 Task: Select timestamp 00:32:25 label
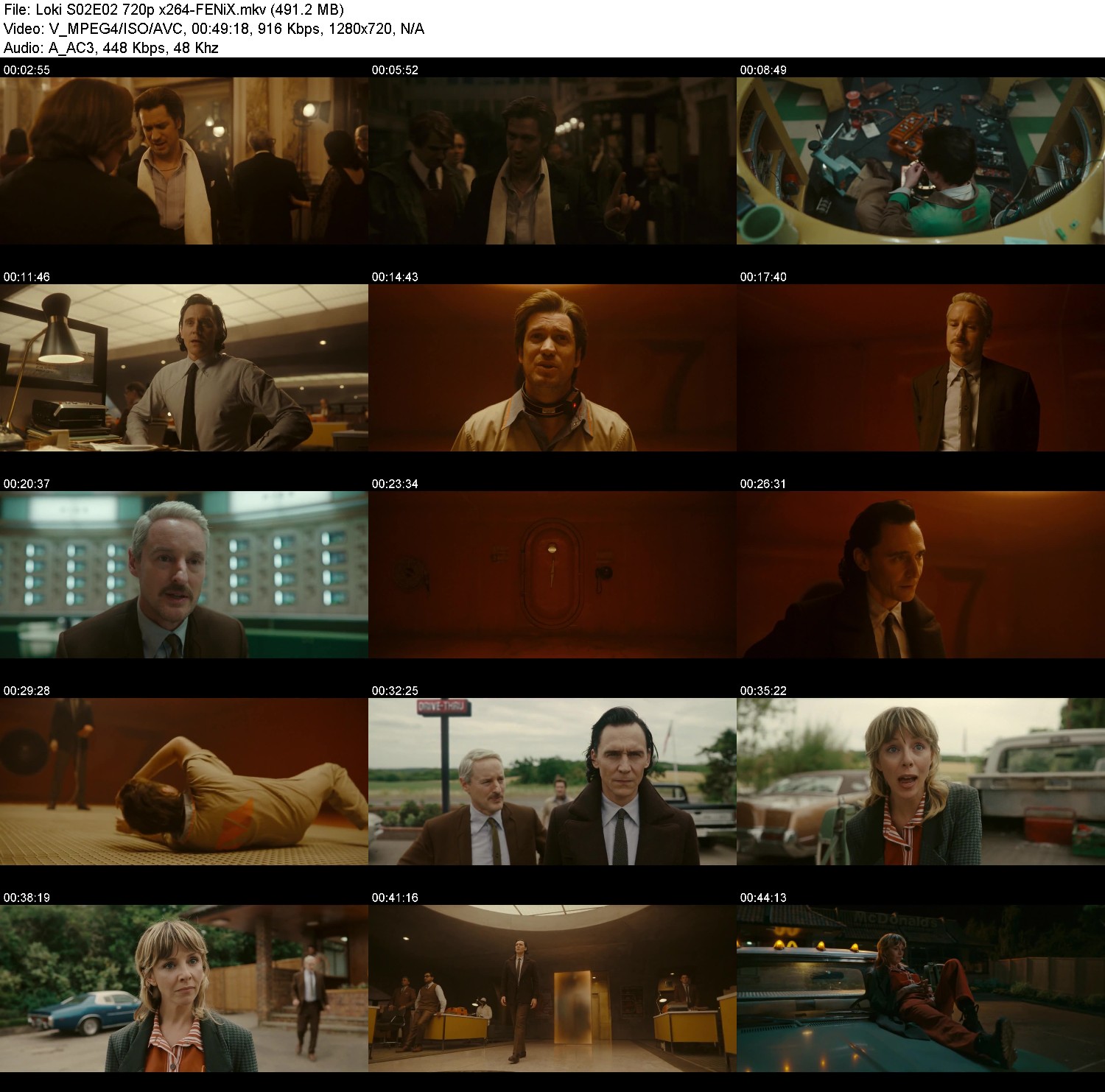click(x=395, y=691)
